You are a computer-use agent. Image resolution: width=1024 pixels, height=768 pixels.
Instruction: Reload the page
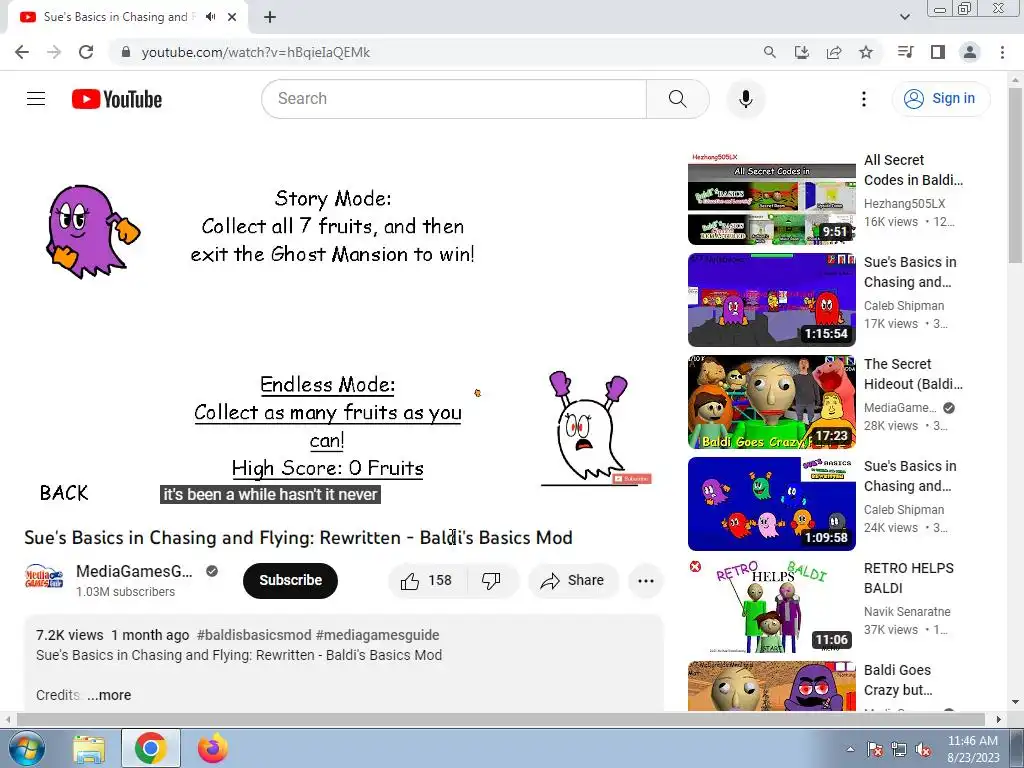click(86, 52)
